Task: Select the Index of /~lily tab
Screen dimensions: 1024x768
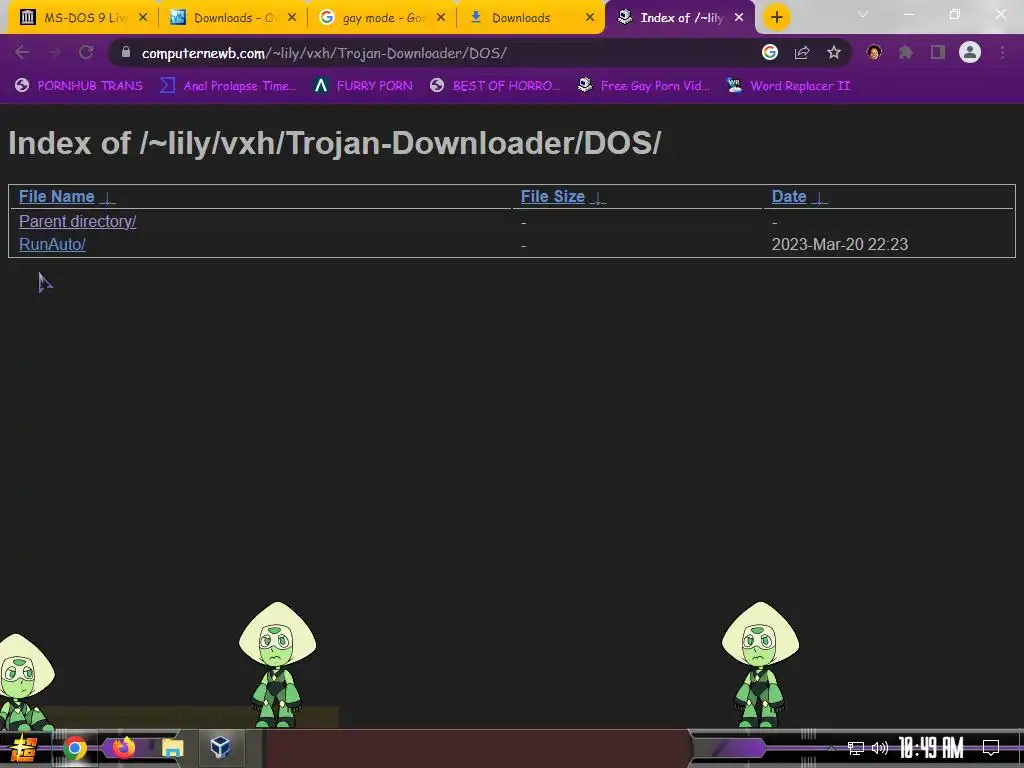Action: click(679, 18)
